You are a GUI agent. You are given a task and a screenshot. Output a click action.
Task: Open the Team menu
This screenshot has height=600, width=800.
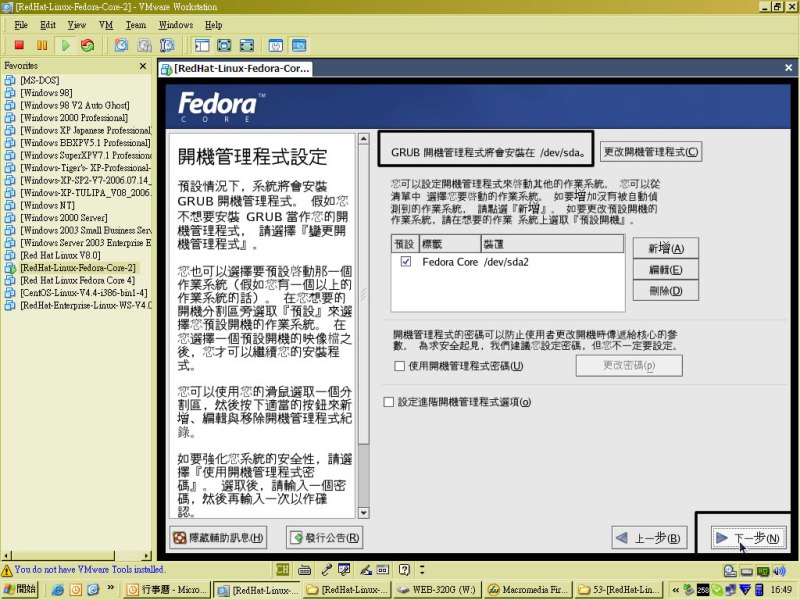point(136,25)
